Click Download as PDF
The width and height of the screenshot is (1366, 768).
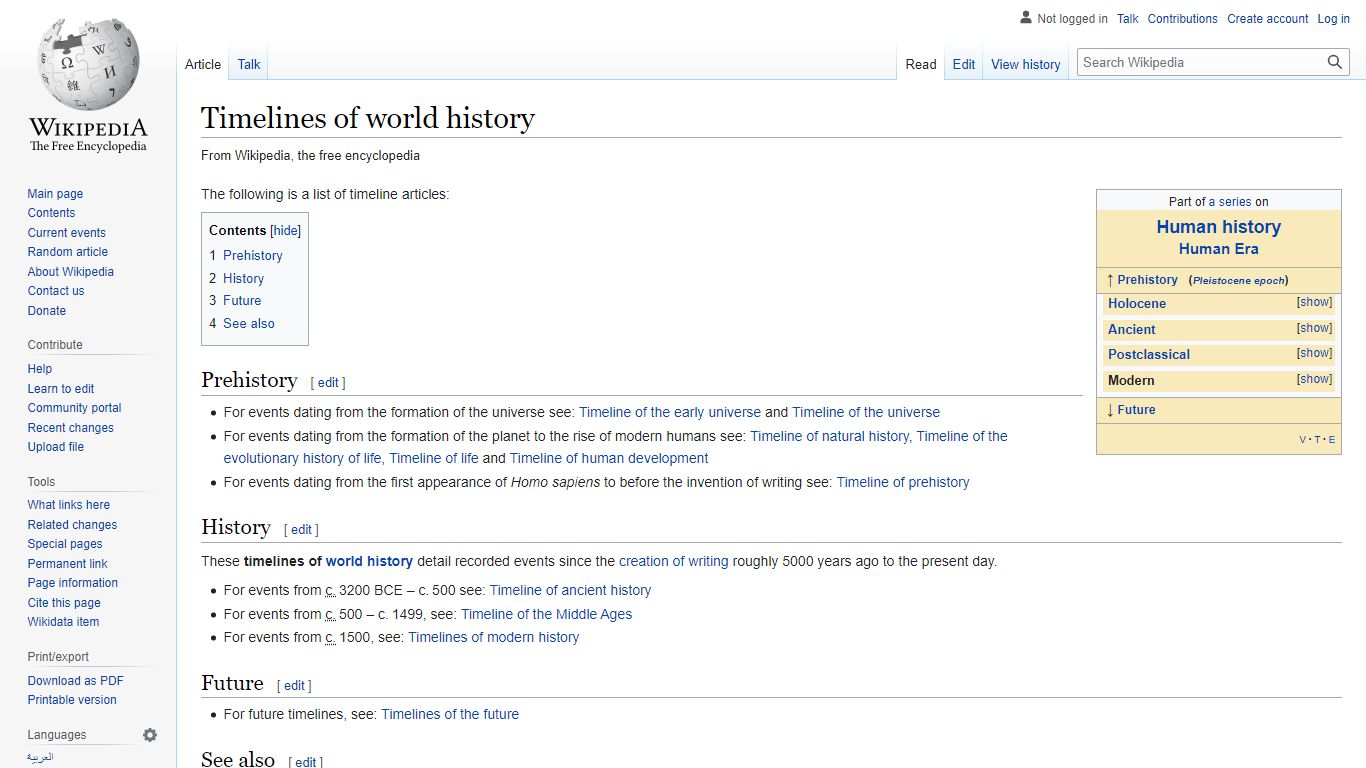pos(76,681)
